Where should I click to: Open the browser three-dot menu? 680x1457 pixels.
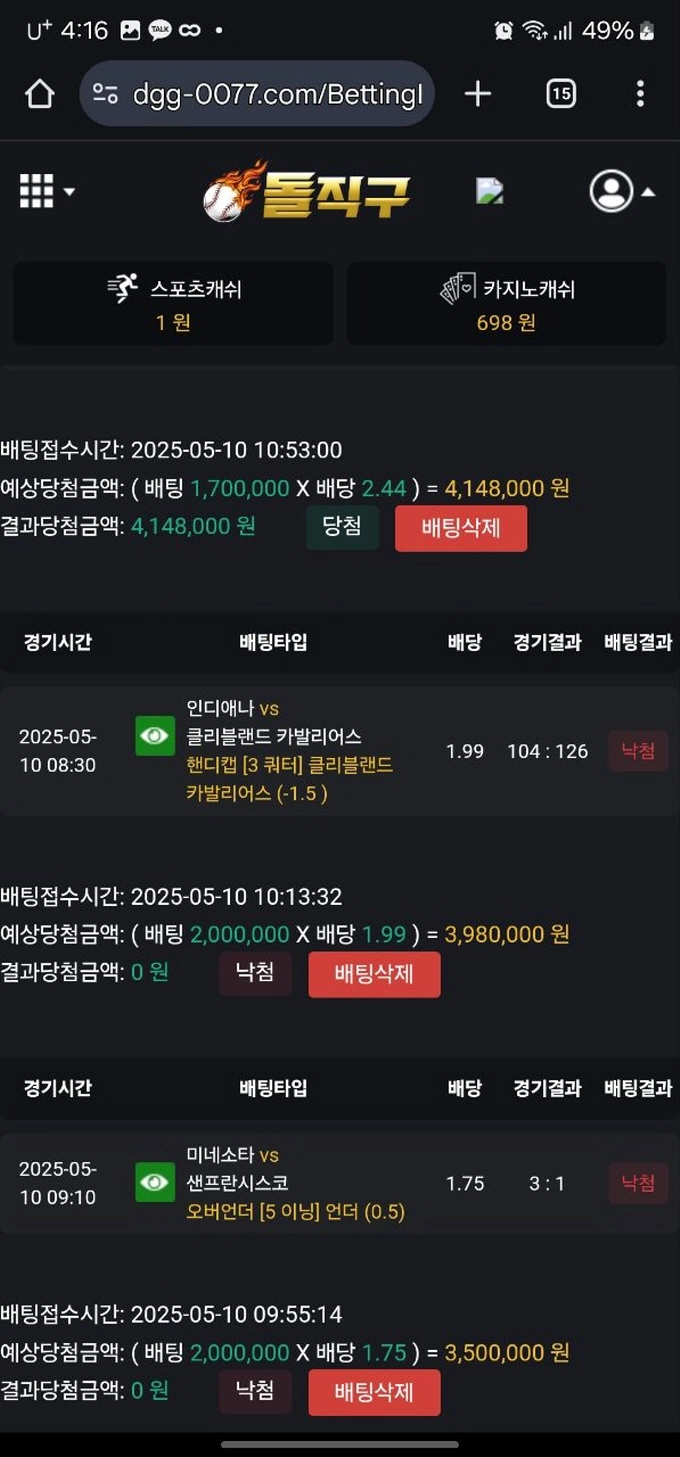pos(640,94)
